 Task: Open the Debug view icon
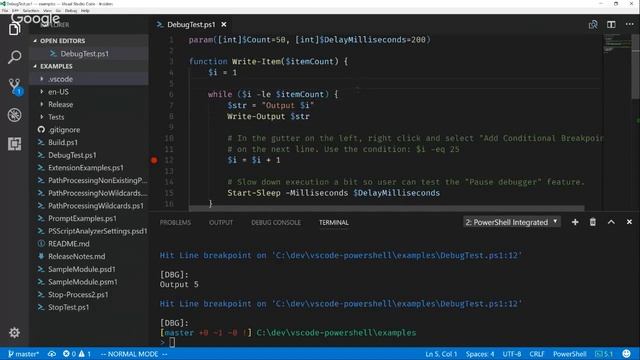click(x=15, y=115)
